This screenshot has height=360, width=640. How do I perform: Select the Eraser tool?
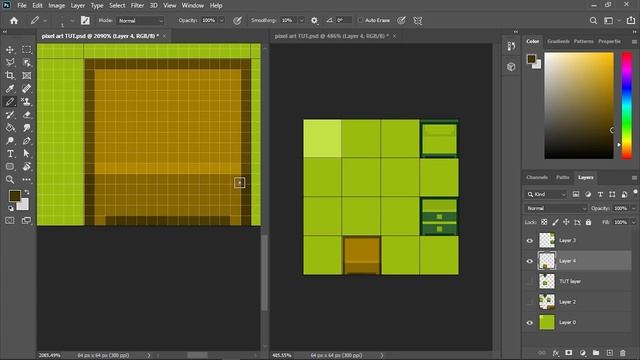[x=27, y=115]
